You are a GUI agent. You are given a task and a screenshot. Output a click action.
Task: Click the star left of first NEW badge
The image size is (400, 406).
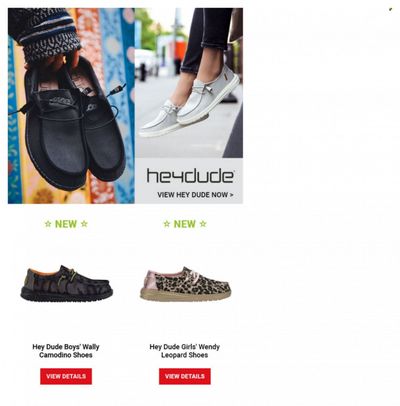(x=48, y=224)
